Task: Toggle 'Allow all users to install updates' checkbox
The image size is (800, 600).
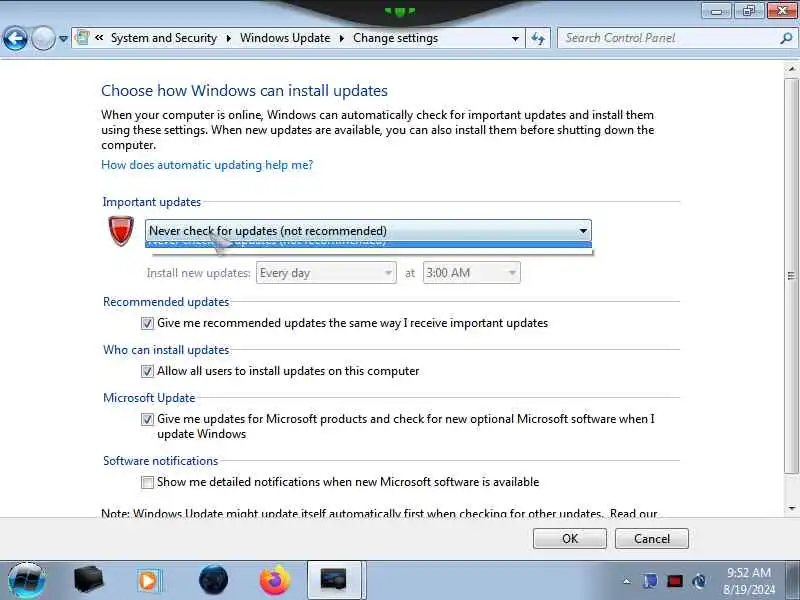Action: pos(147,371)
